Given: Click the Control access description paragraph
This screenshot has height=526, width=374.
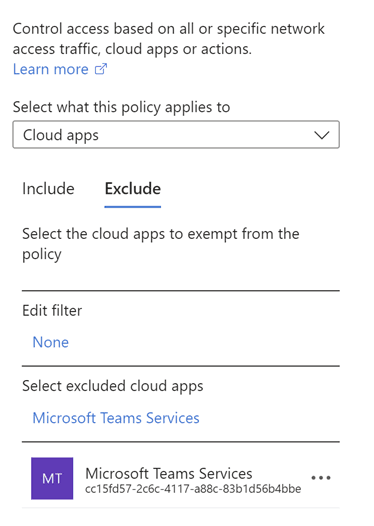Looking at the screenshot, I should click(169, 39).
